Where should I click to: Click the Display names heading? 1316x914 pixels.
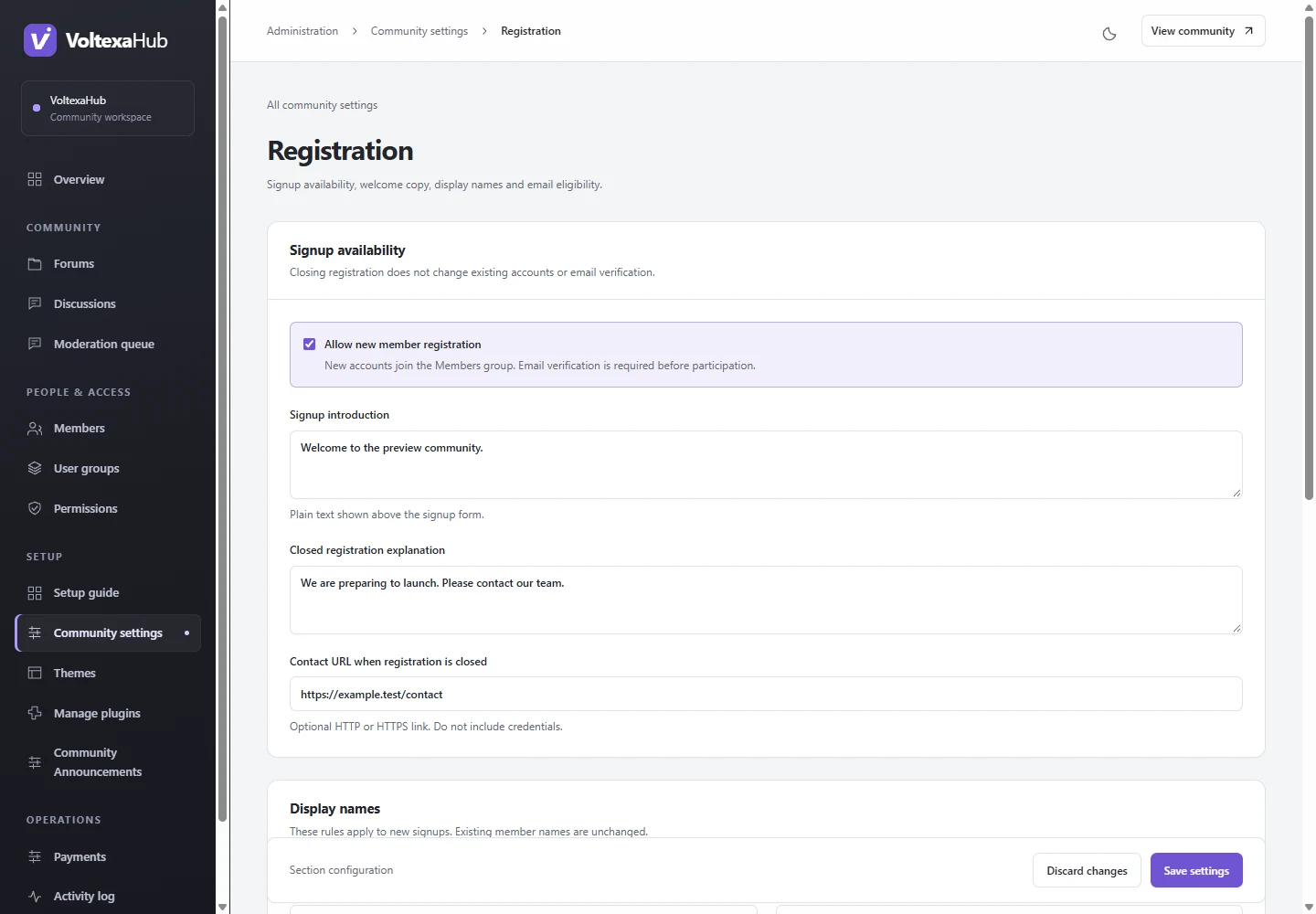(334, 809)
